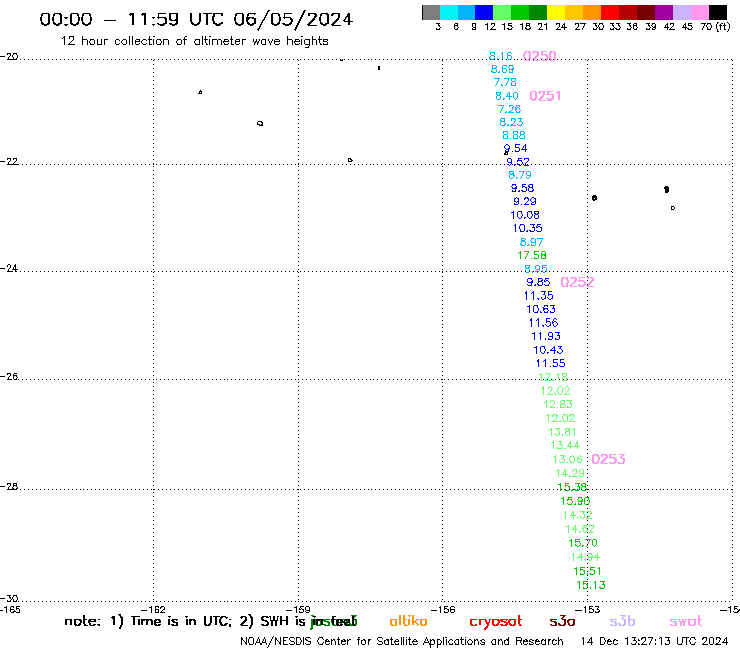This screenshot has height=650, width=740.
Task: Click the wave height value 8.40
Action: point(507,96)
